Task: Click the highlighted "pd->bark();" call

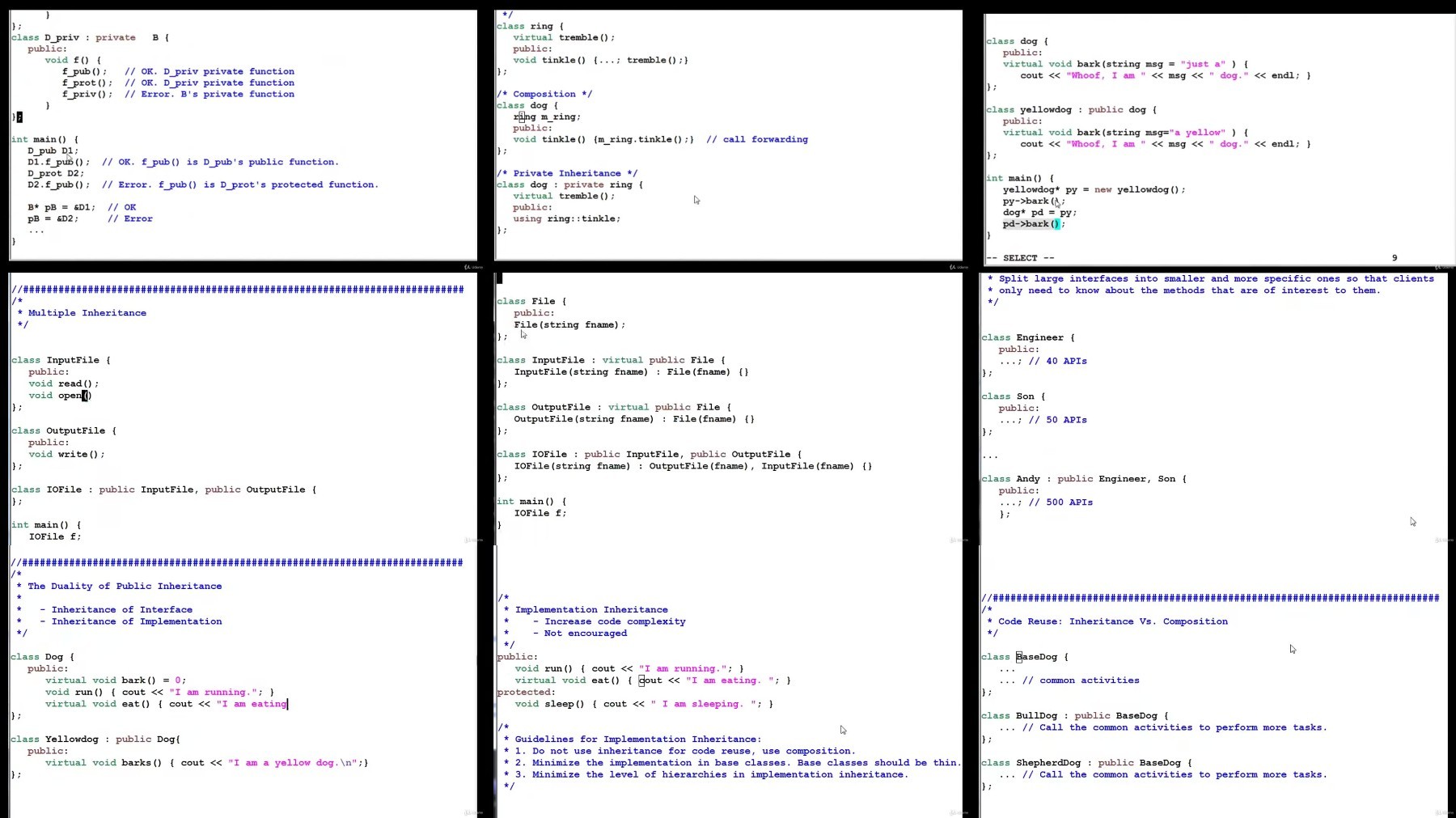Action: tap(1035, 224)
